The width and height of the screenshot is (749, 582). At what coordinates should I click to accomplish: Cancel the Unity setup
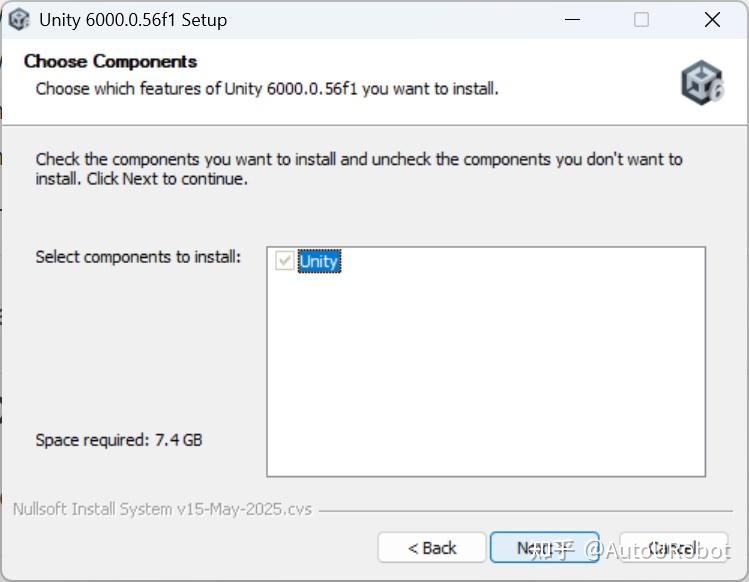pyautogui.click(x=672, y=548)
